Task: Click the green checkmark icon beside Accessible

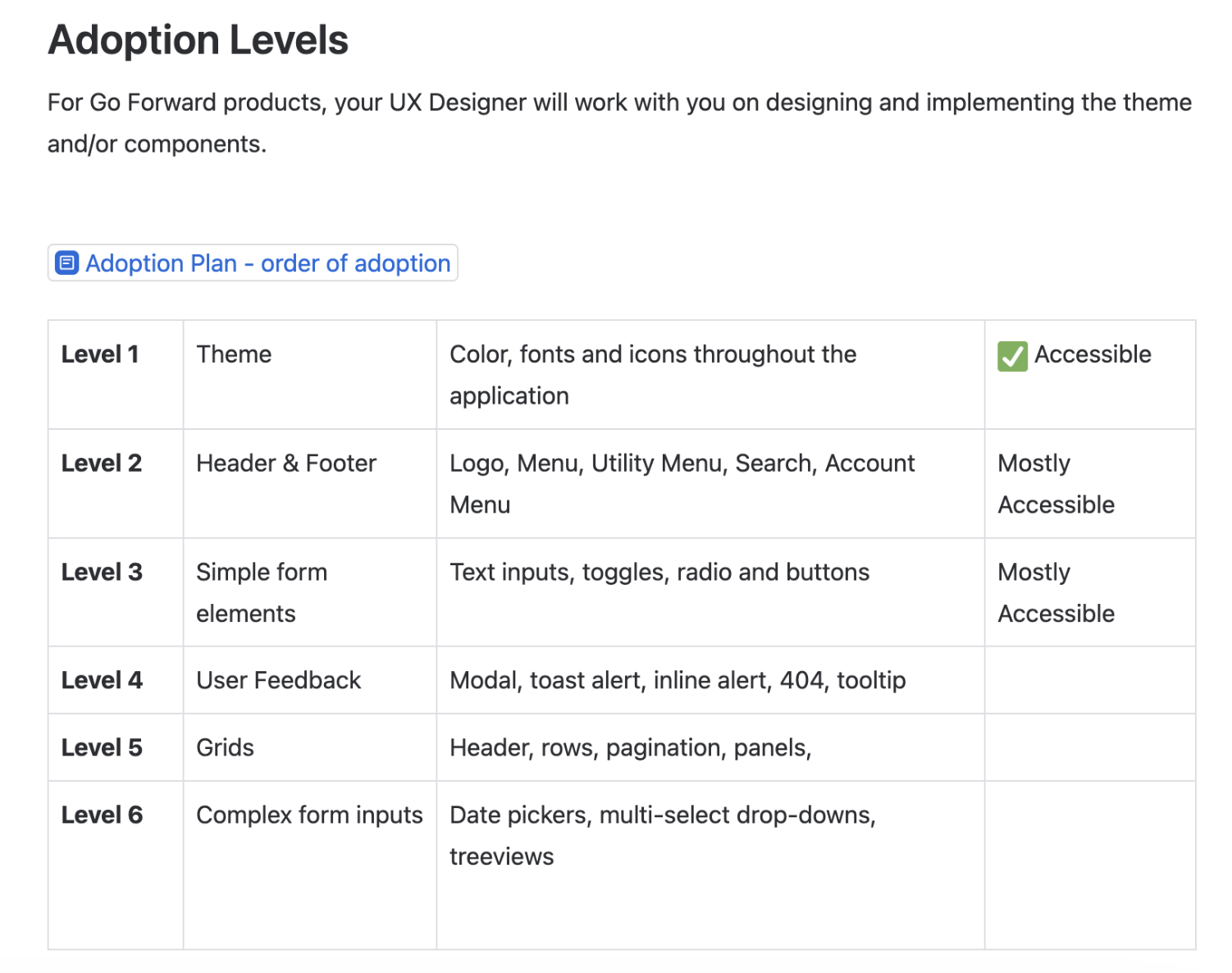Action: [1012, 356]
